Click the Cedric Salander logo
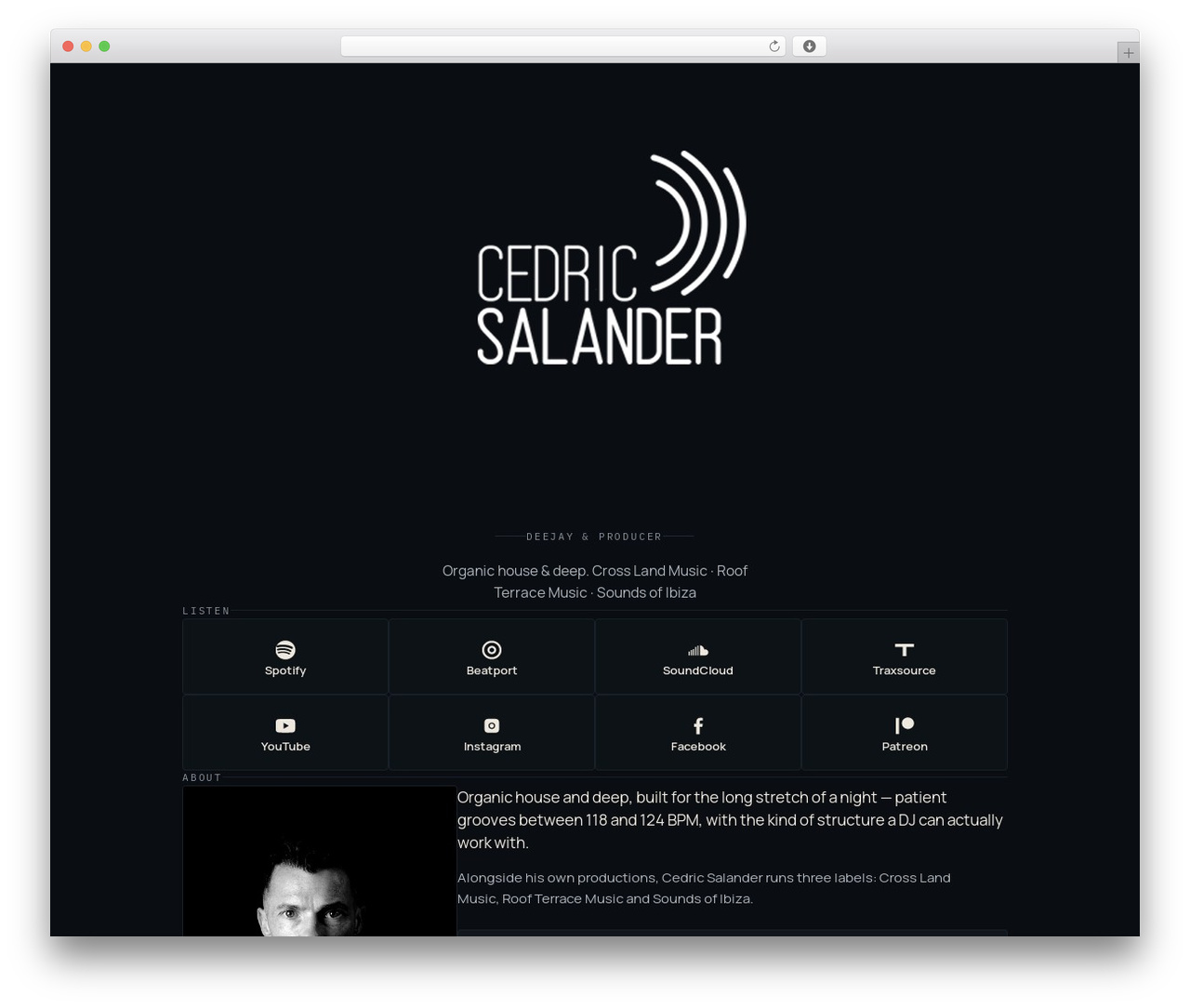The height and width of the screenshot is (1008, 1190). [612, 258]
